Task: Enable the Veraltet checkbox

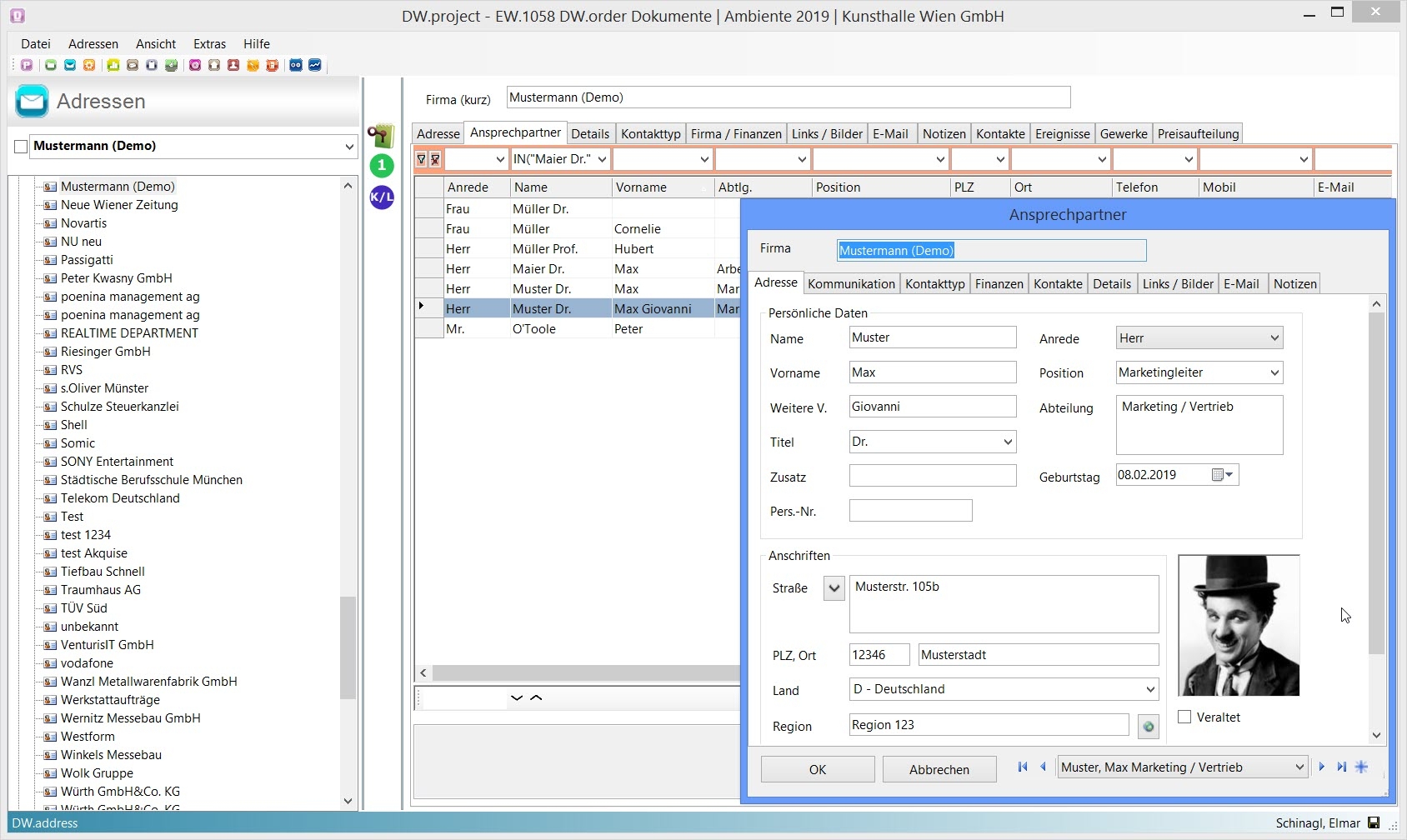Action: pos(1184,717)
